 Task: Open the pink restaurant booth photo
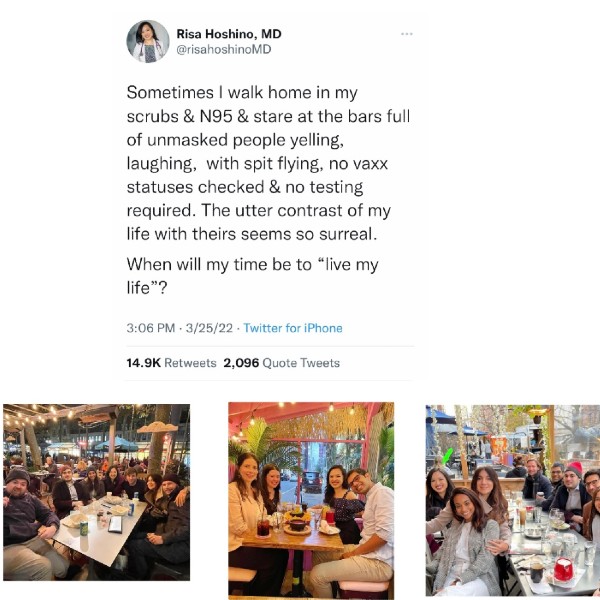(x=311, y=500)
